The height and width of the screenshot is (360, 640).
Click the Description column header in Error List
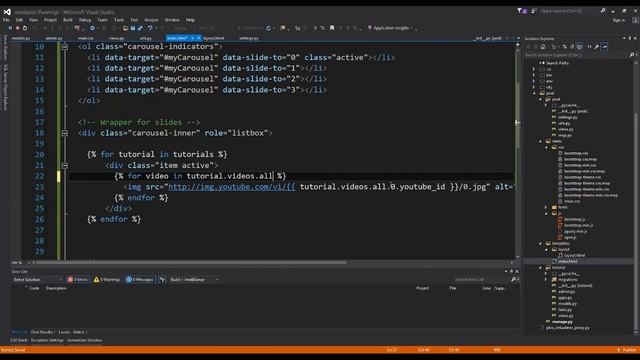pyautogui.click(x=56, y=288)
